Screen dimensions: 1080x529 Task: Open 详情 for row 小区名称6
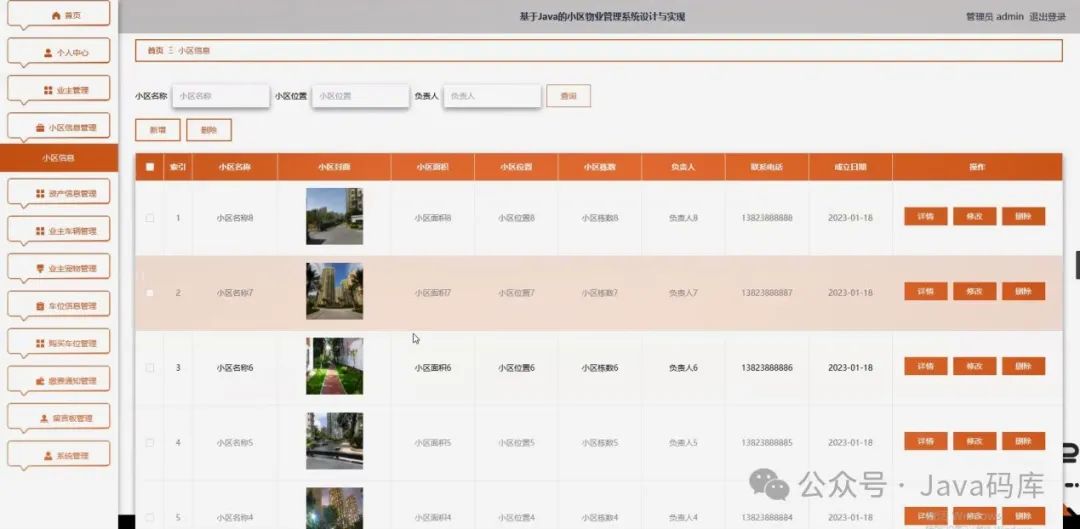[x=926, y=366]
